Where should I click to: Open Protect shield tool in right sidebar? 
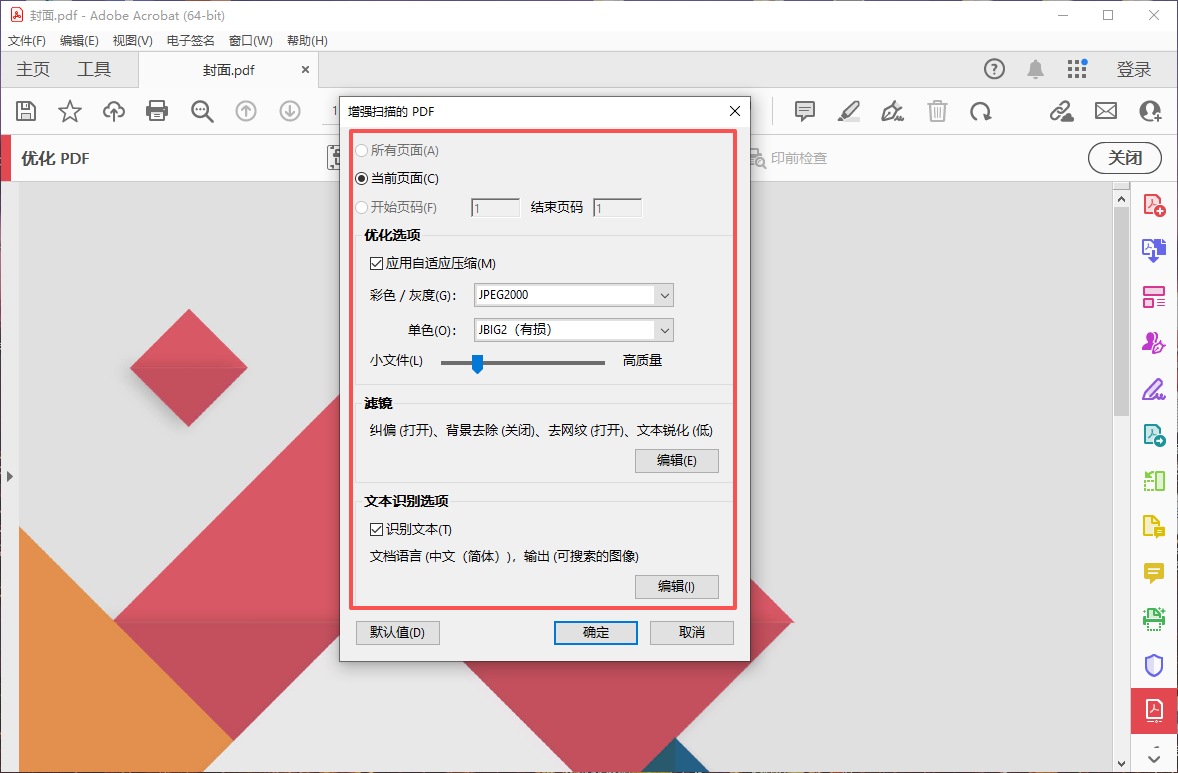tap(1154, 666)
